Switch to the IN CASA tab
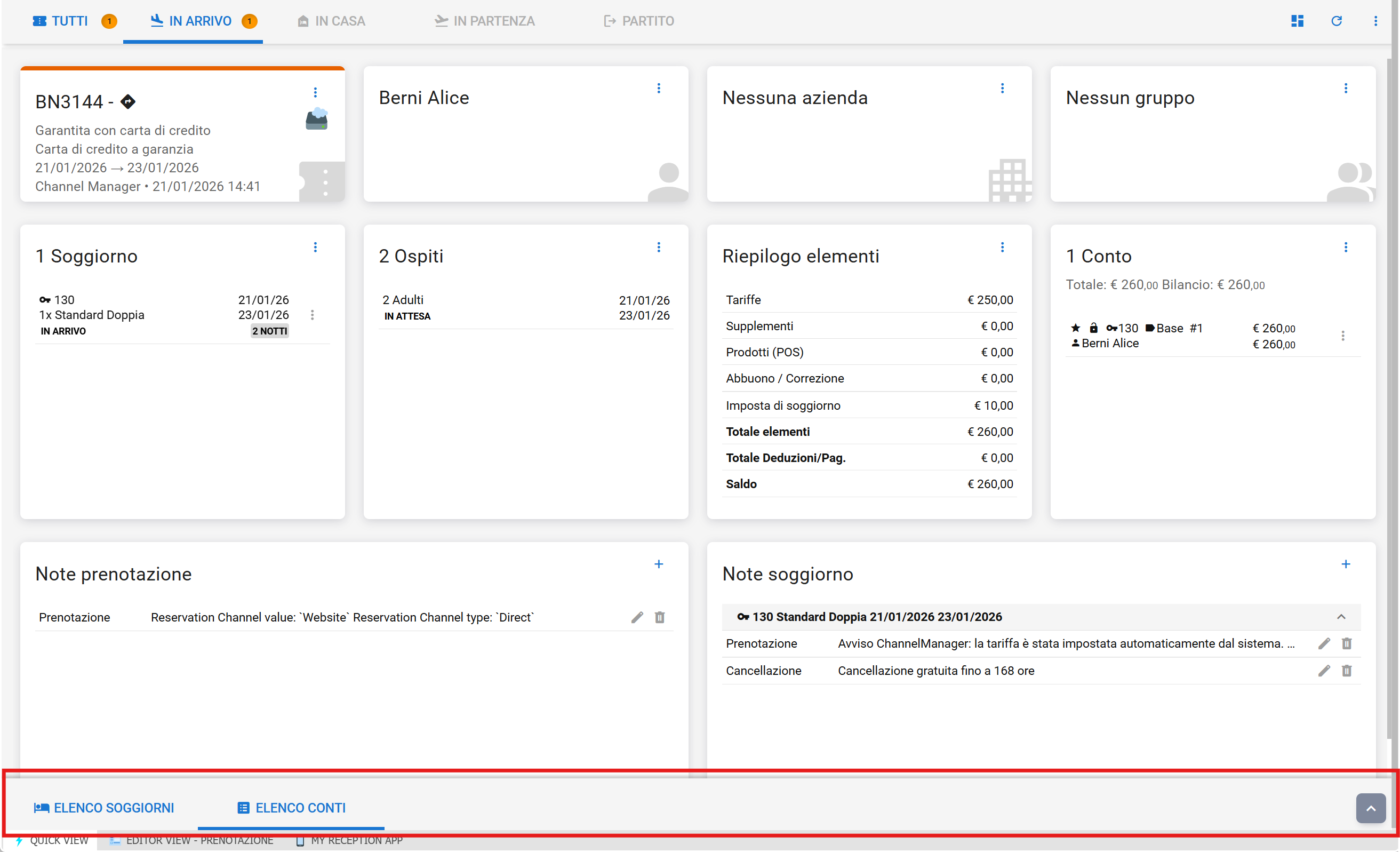 coord(331,21)
